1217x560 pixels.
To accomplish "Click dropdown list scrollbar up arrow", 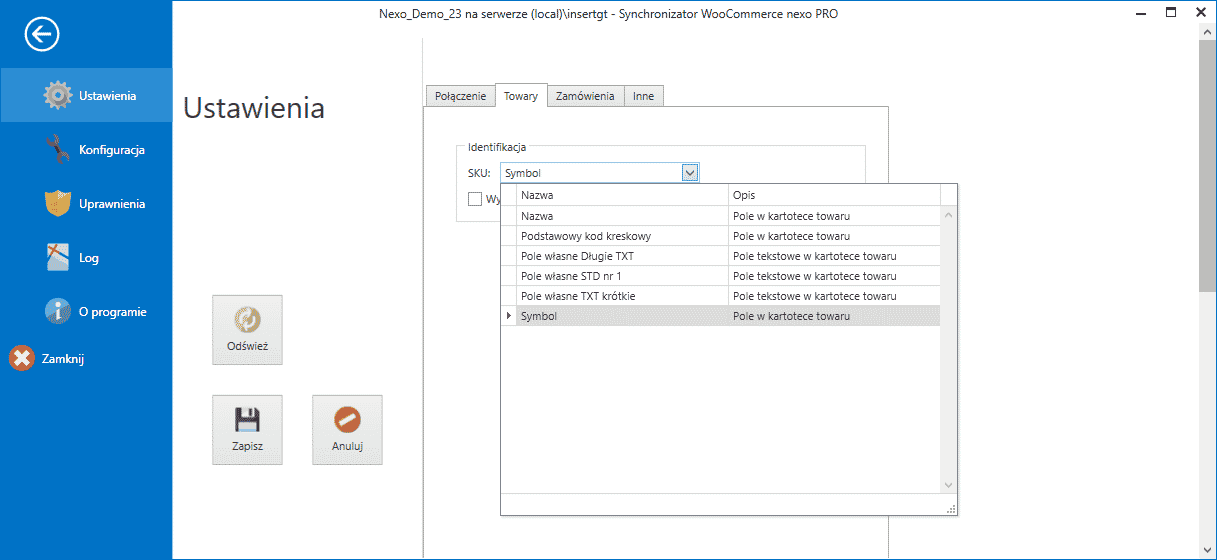I will point(949,215).
